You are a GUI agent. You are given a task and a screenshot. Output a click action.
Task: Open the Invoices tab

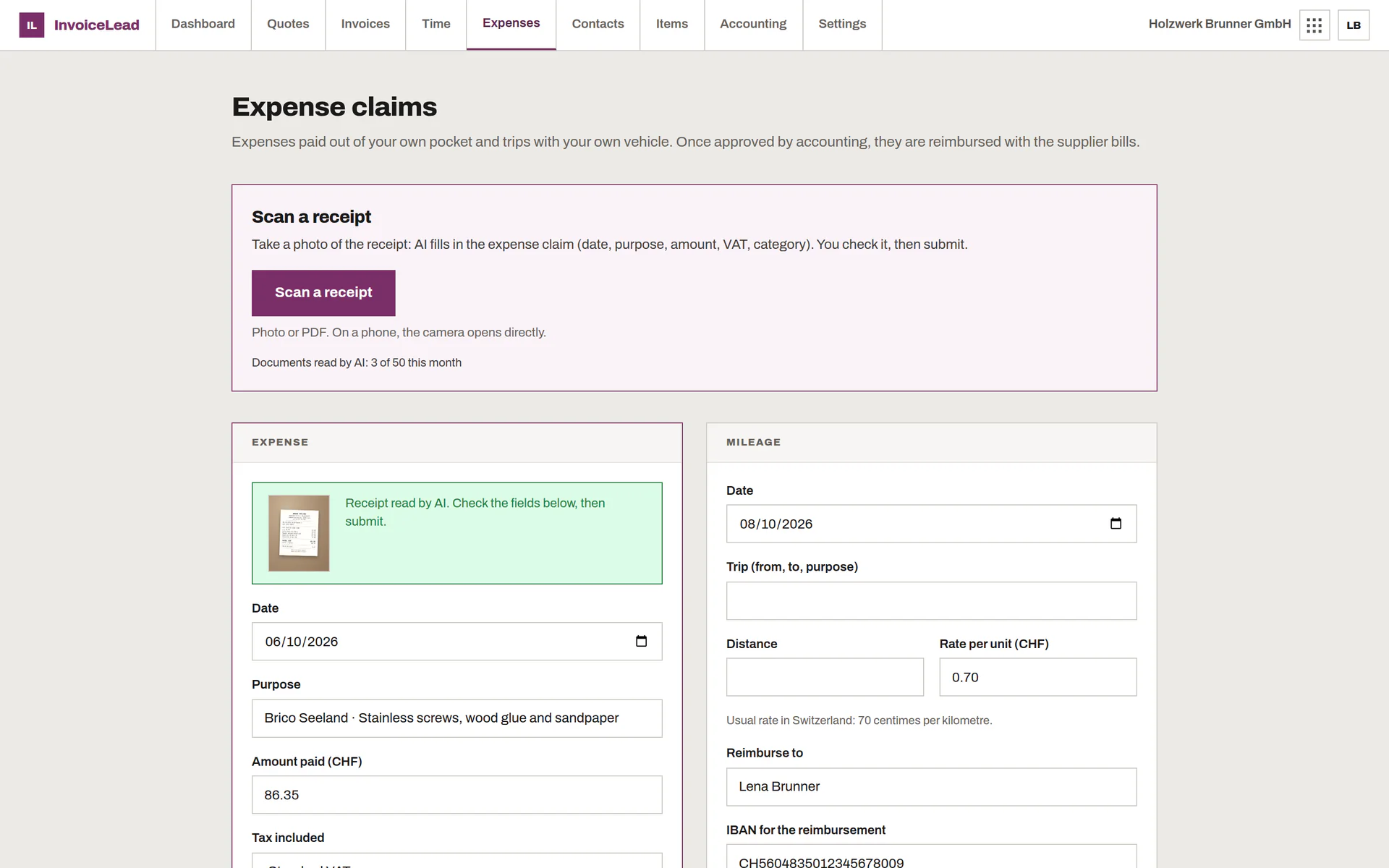(x=365, y=25)
